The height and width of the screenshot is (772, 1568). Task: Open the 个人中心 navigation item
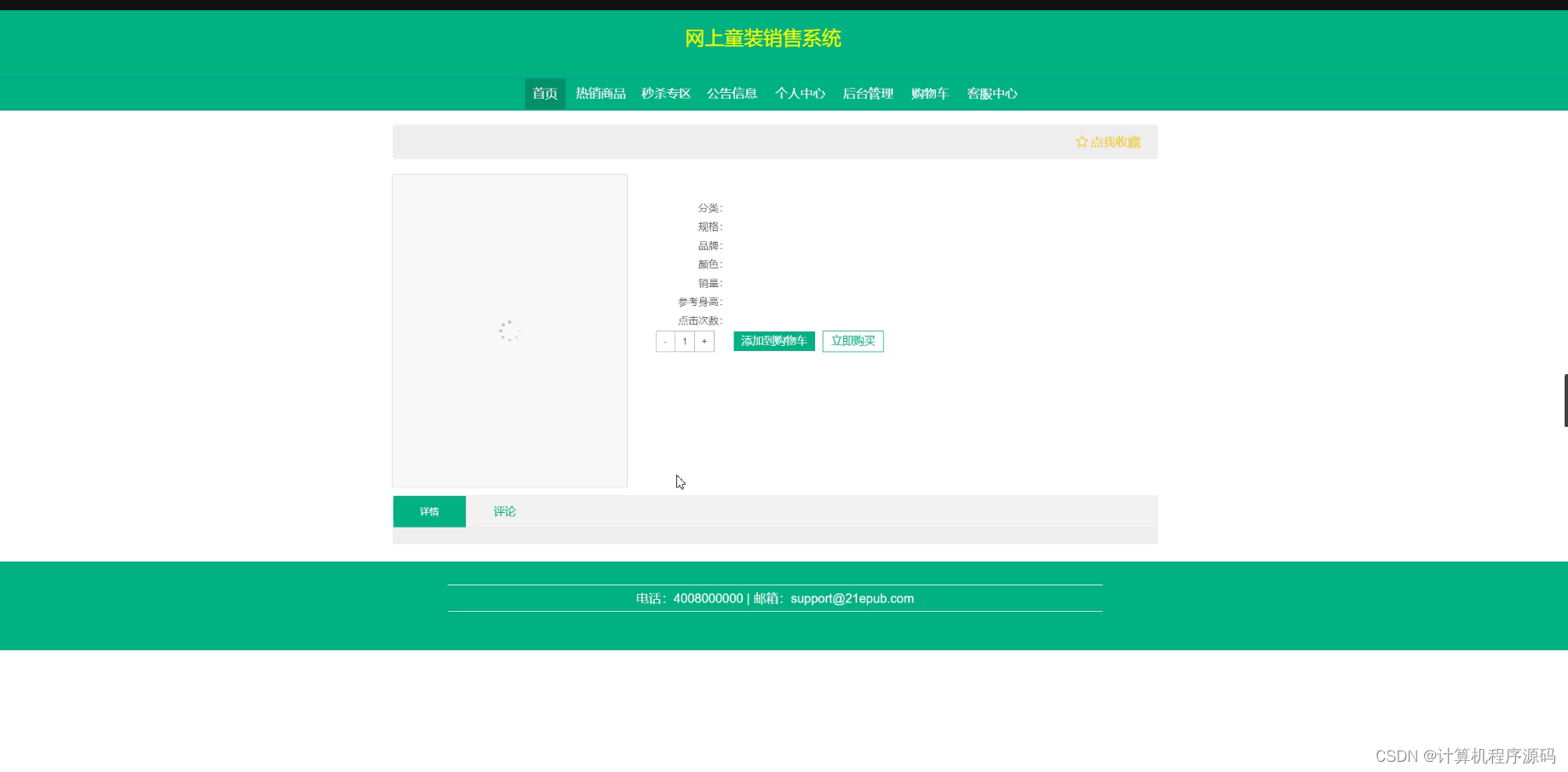click(800, 94)
